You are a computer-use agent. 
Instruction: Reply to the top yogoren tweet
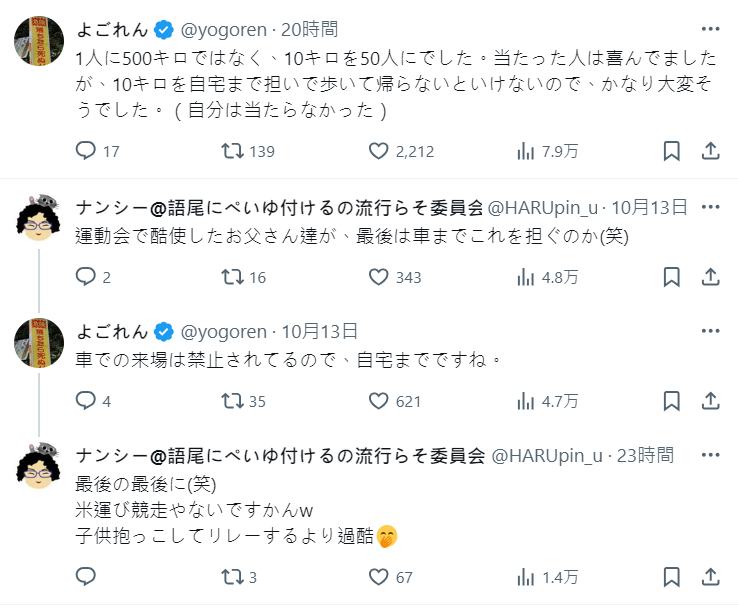[86, 151]
